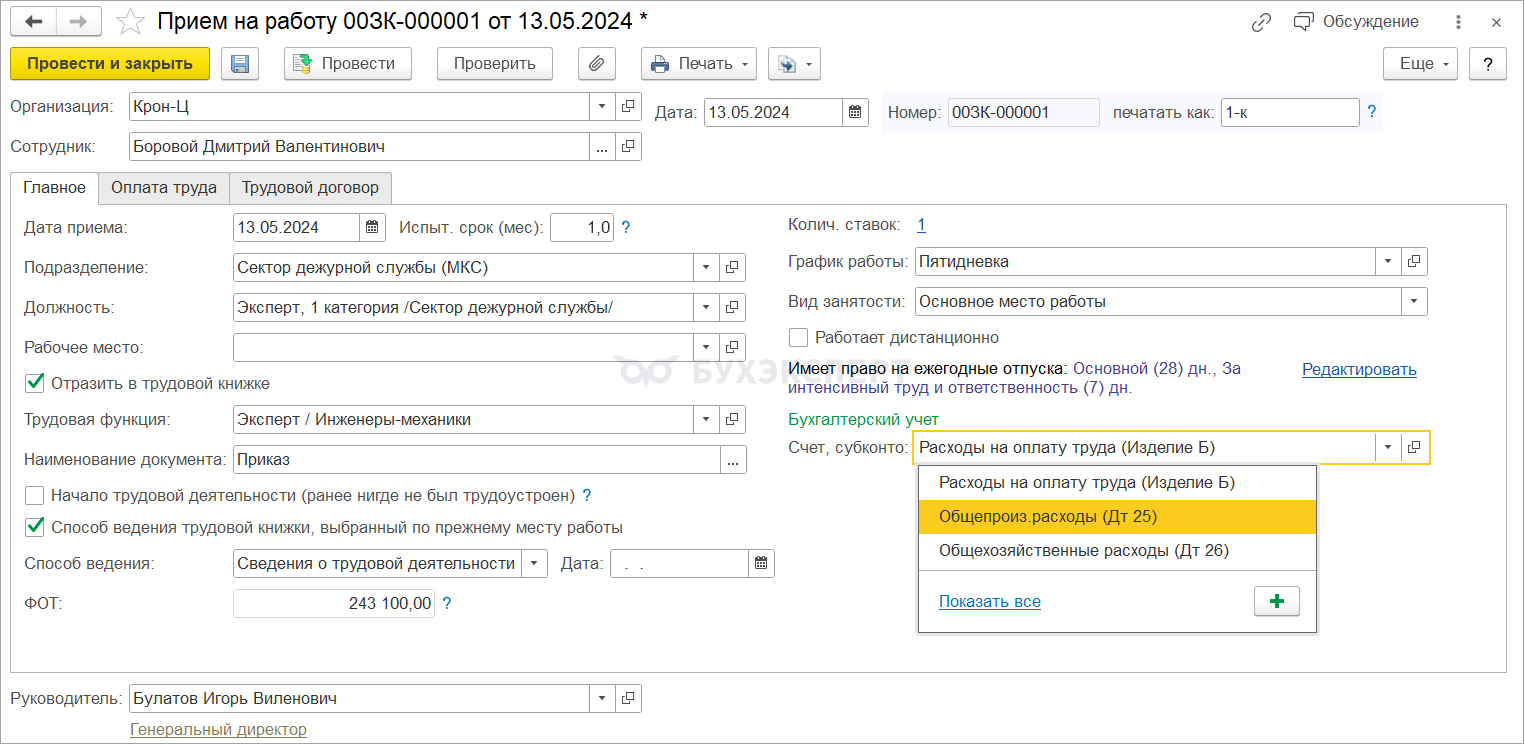Viewport: 1524px width, 744px height.
Task: Select Общехозяйственные расходы (Дт 26) item
Action: coord(1083,550)
